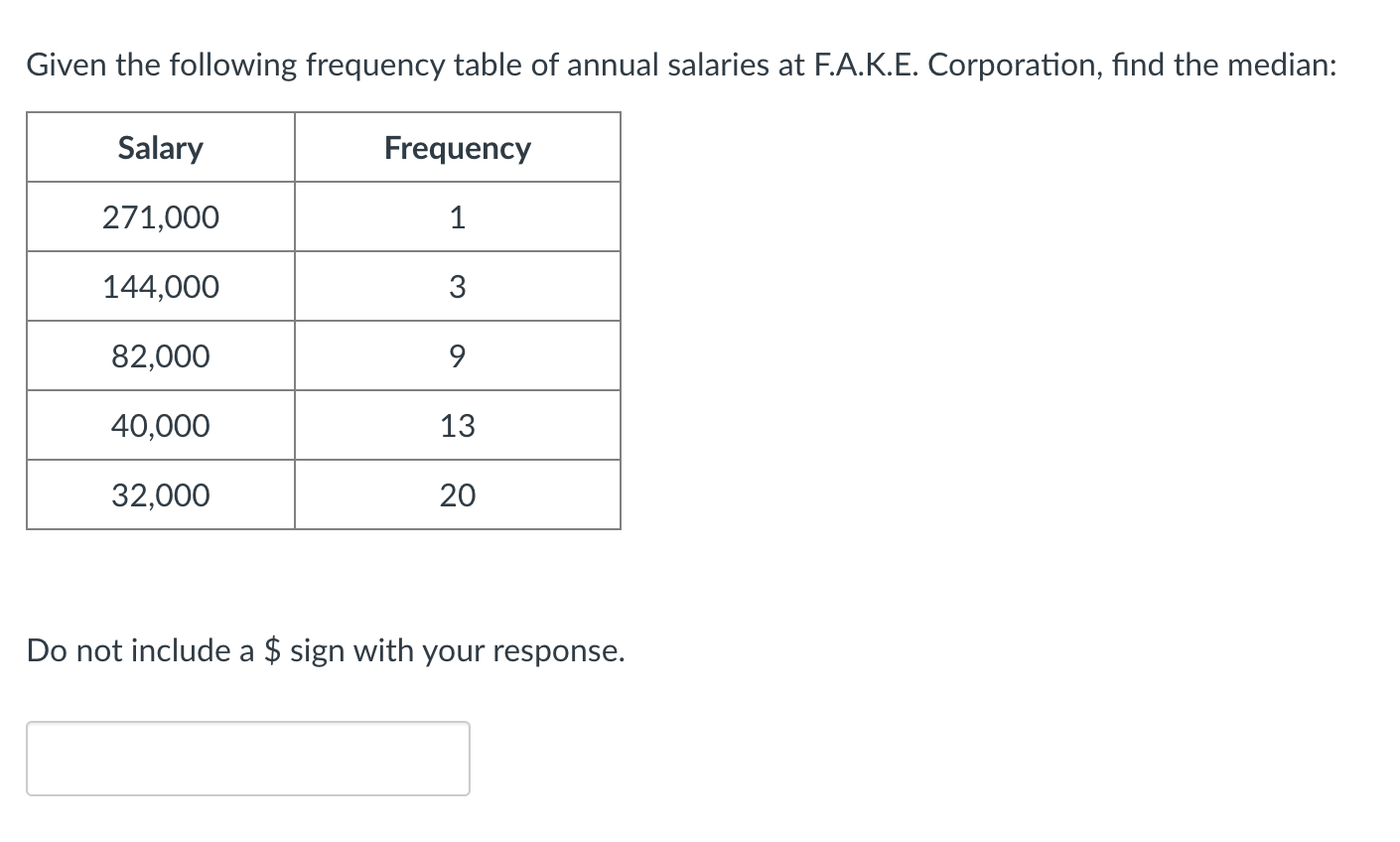Click the cell containing 144,000
This screenshot has height=842, width=1400.
pos(160,286)
